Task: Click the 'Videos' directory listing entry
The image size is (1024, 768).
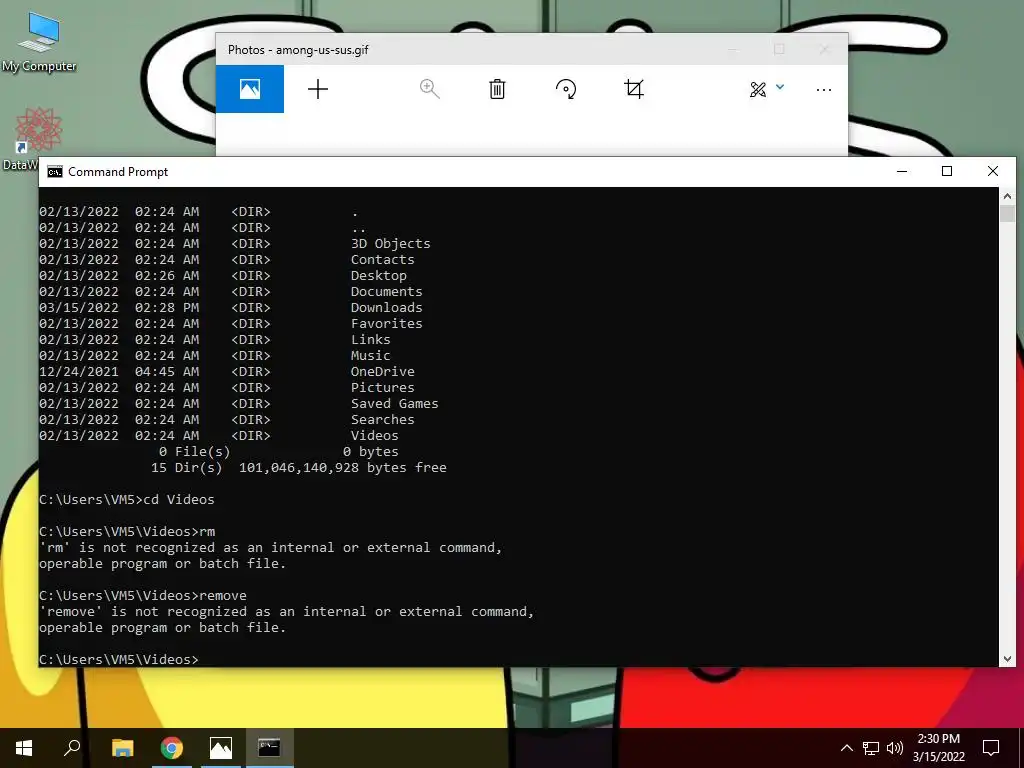Action: (x=375, y=436)
